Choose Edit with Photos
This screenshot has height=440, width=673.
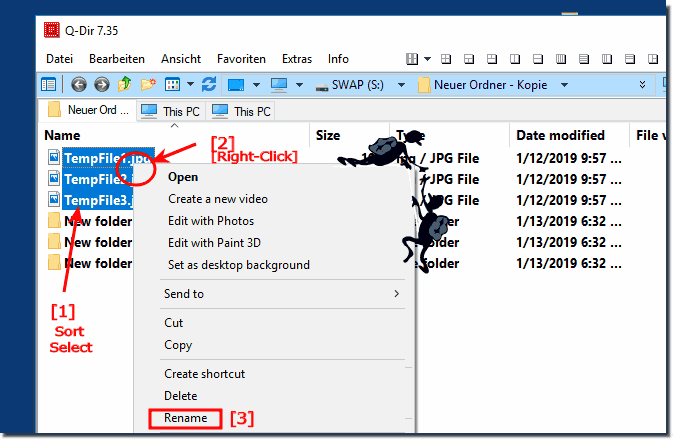coord(211,221)
